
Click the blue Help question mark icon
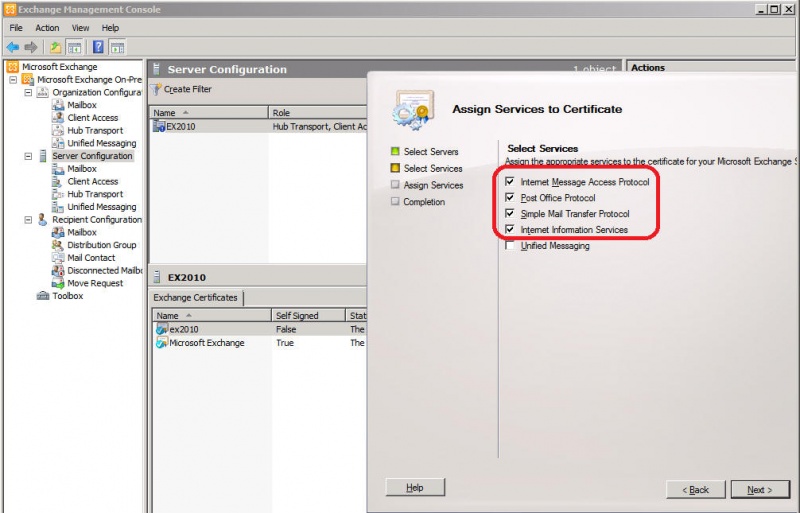pyautogui.click(x=99, y=47)
